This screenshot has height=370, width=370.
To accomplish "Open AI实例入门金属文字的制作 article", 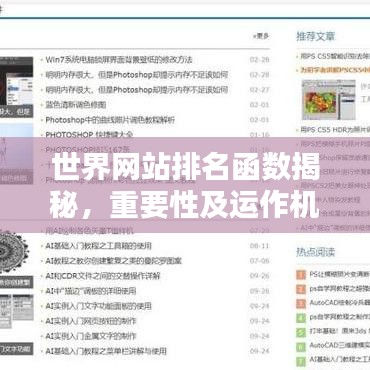I will 91,336.
